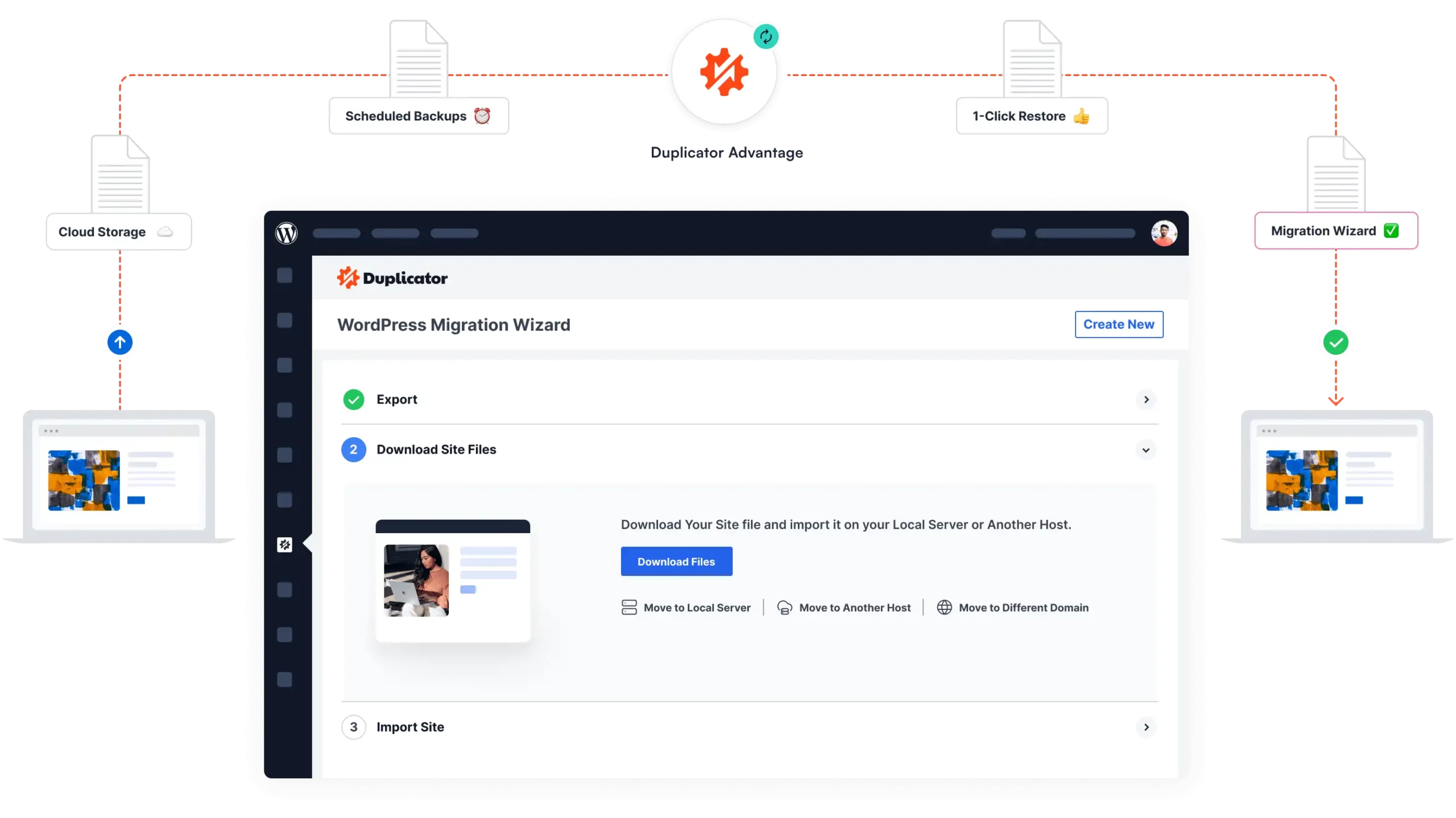Click the WordPress admin logo icon

tap(287, 232)
